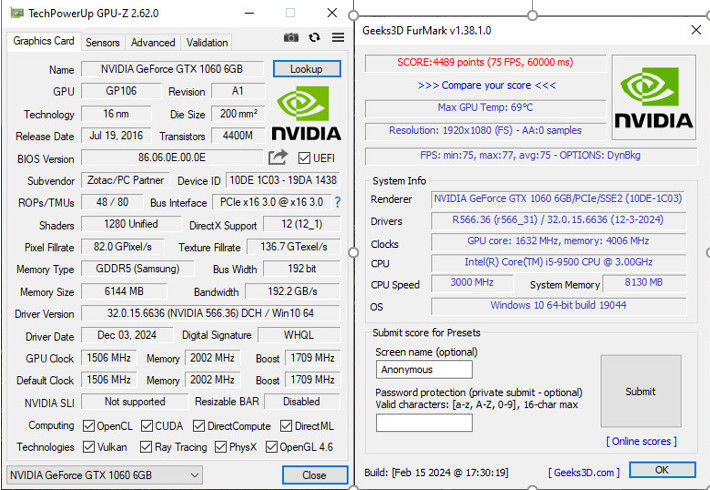Toggle the DirectML checkbox
710x490 pixels.
coord(286,426)
